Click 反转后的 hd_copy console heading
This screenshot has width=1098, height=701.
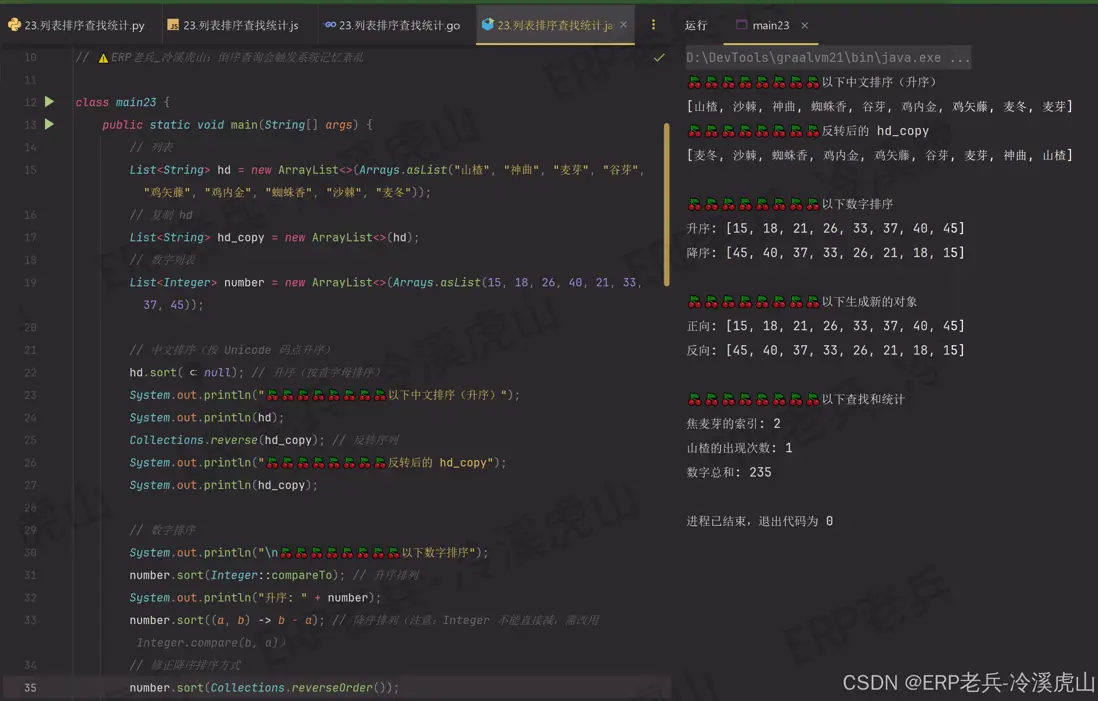point(808,131)
